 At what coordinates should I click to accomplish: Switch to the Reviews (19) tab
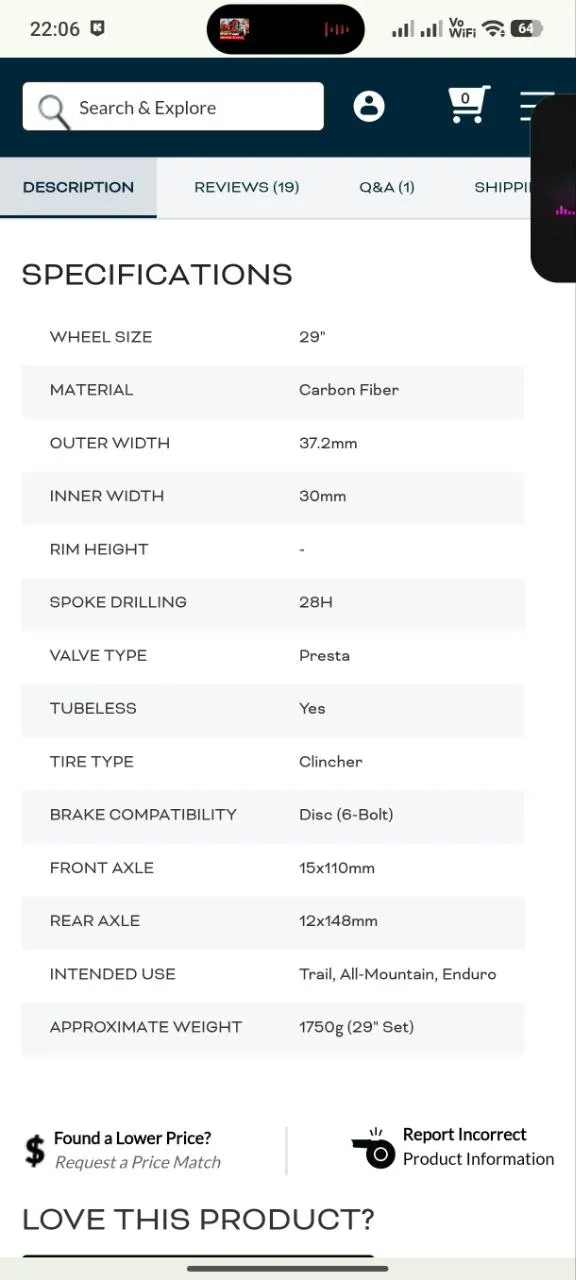(246, 187)
